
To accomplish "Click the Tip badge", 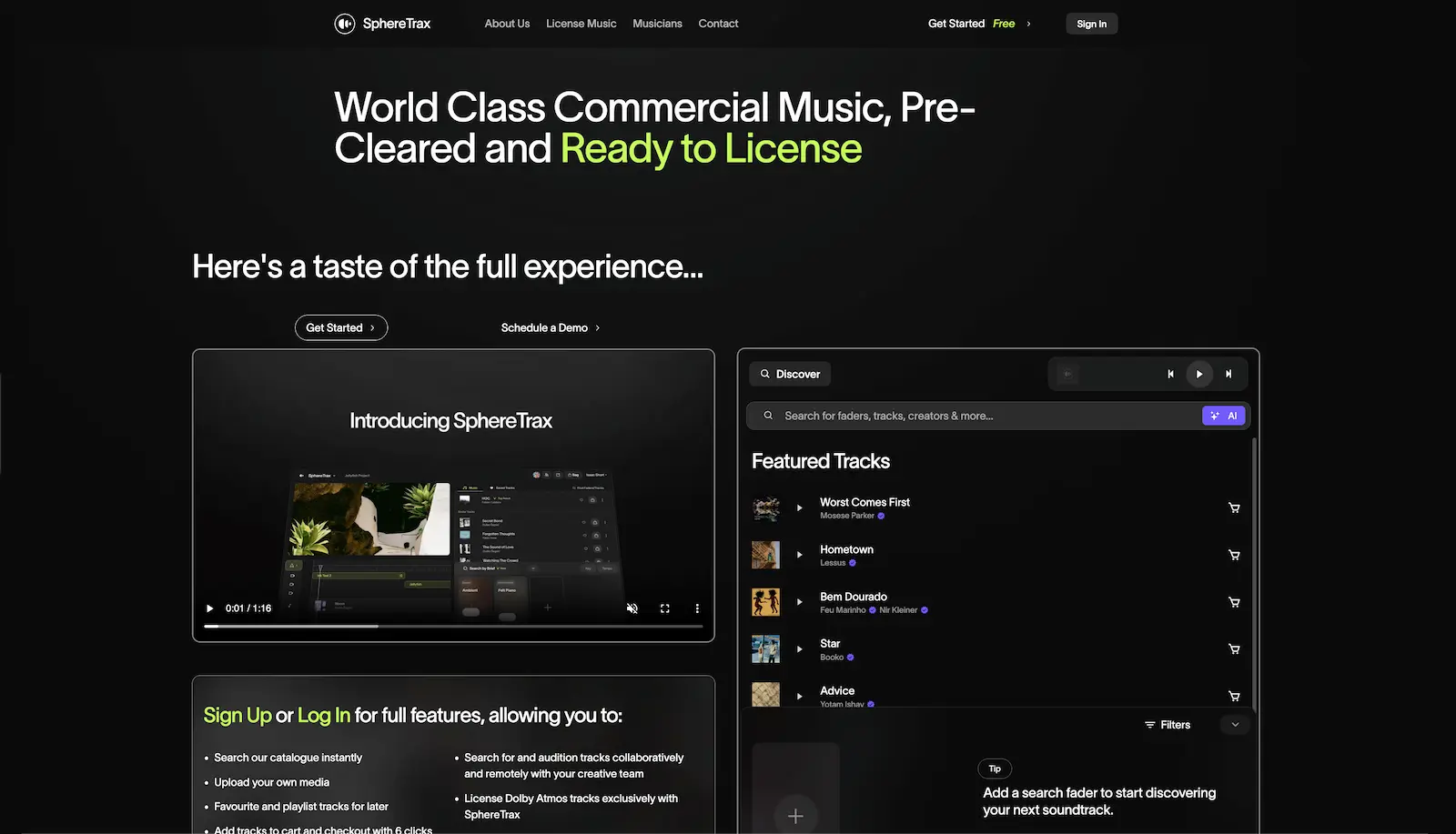I will click(x=995, y=769).
